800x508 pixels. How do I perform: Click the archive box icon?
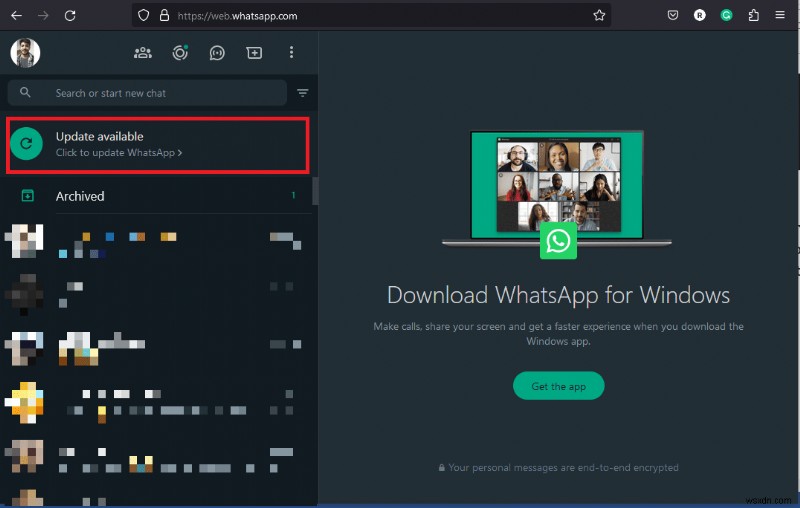pos(28,195)
